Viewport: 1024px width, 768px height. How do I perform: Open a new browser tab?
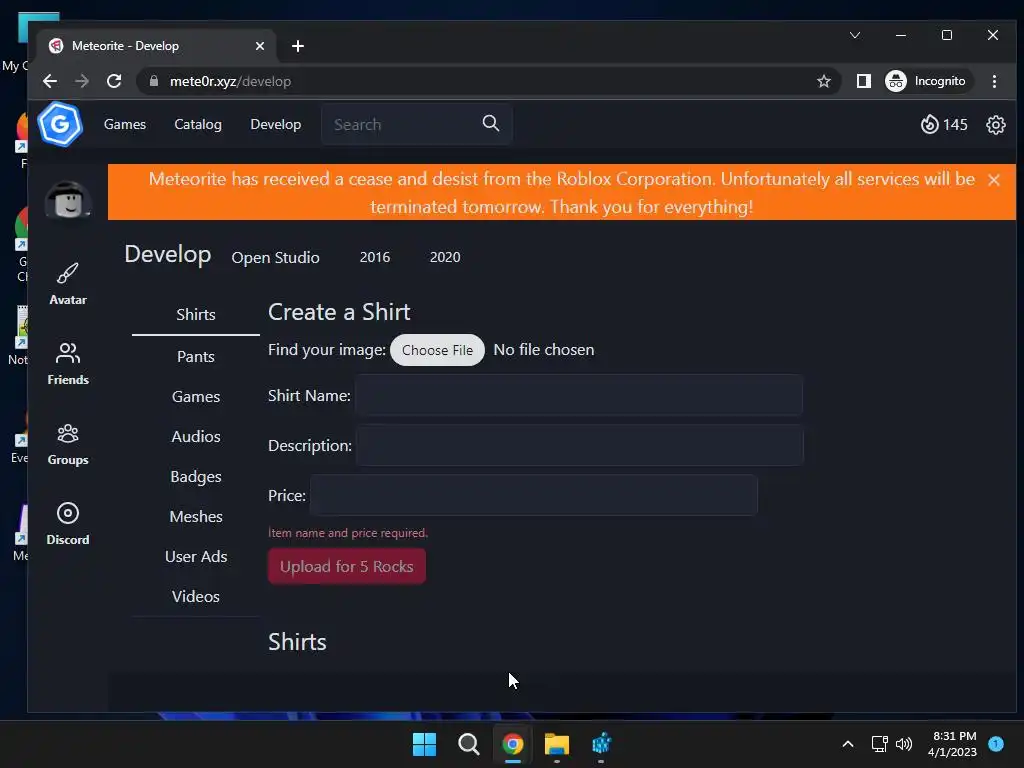298,46
